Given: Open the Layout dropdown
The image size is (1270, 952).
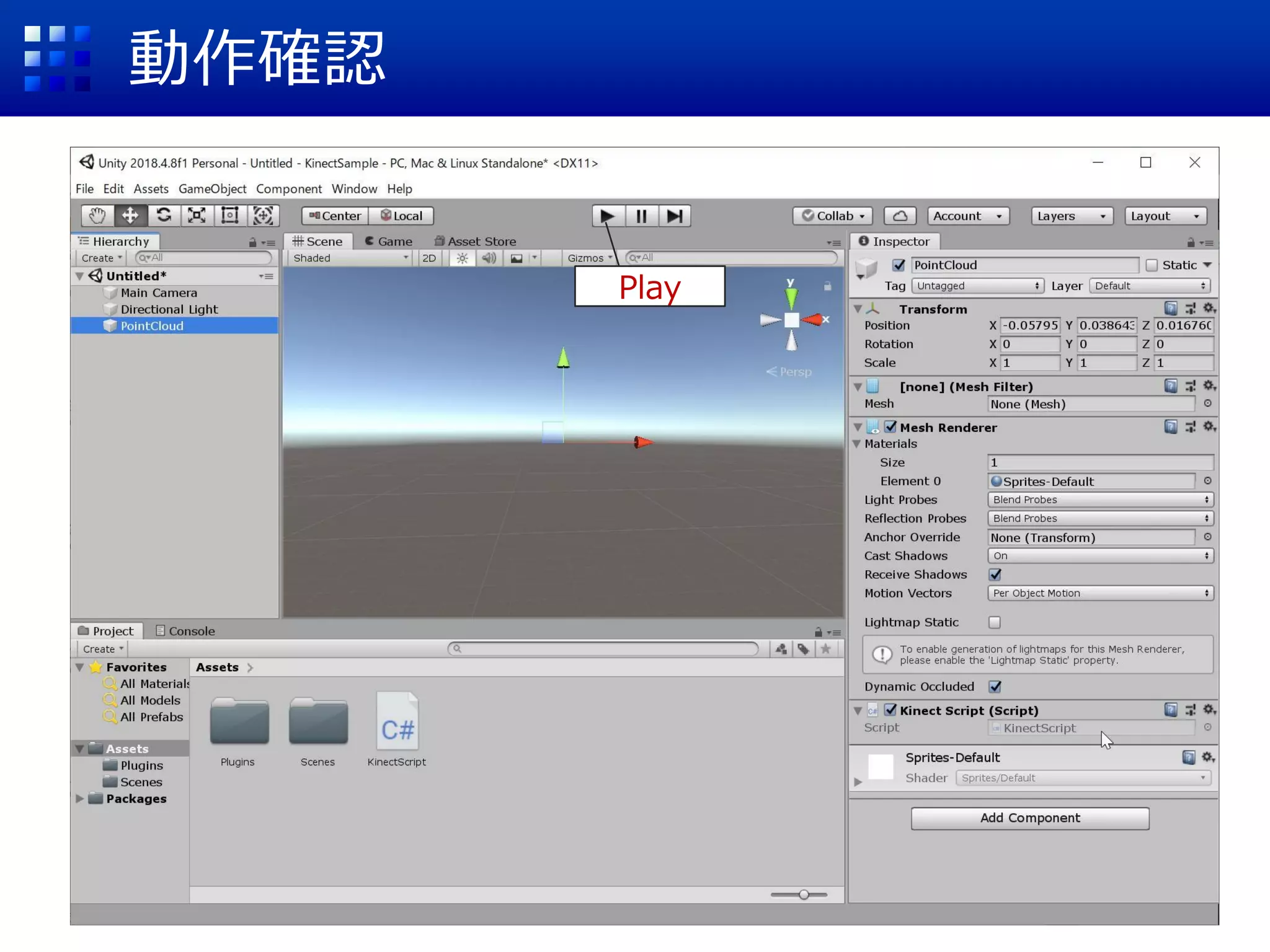Looking at the screenshot, I should (1166, 216).
